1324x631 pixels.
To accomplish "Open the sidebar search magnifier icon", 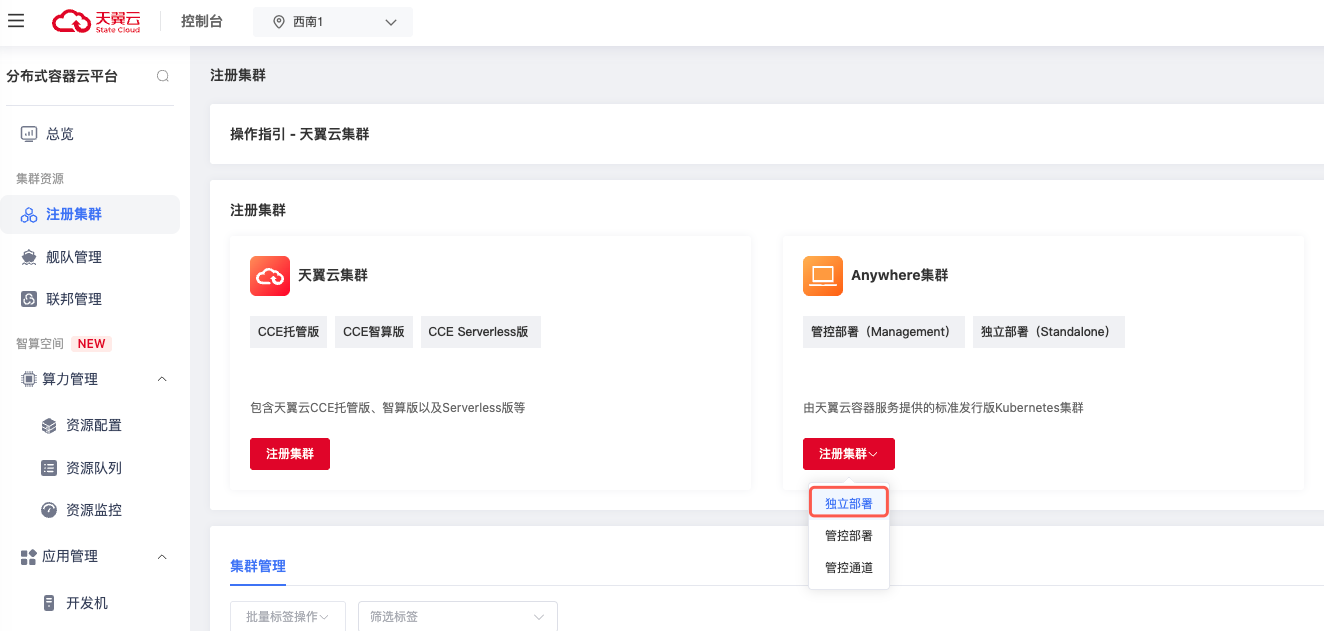I will point(163,76).
